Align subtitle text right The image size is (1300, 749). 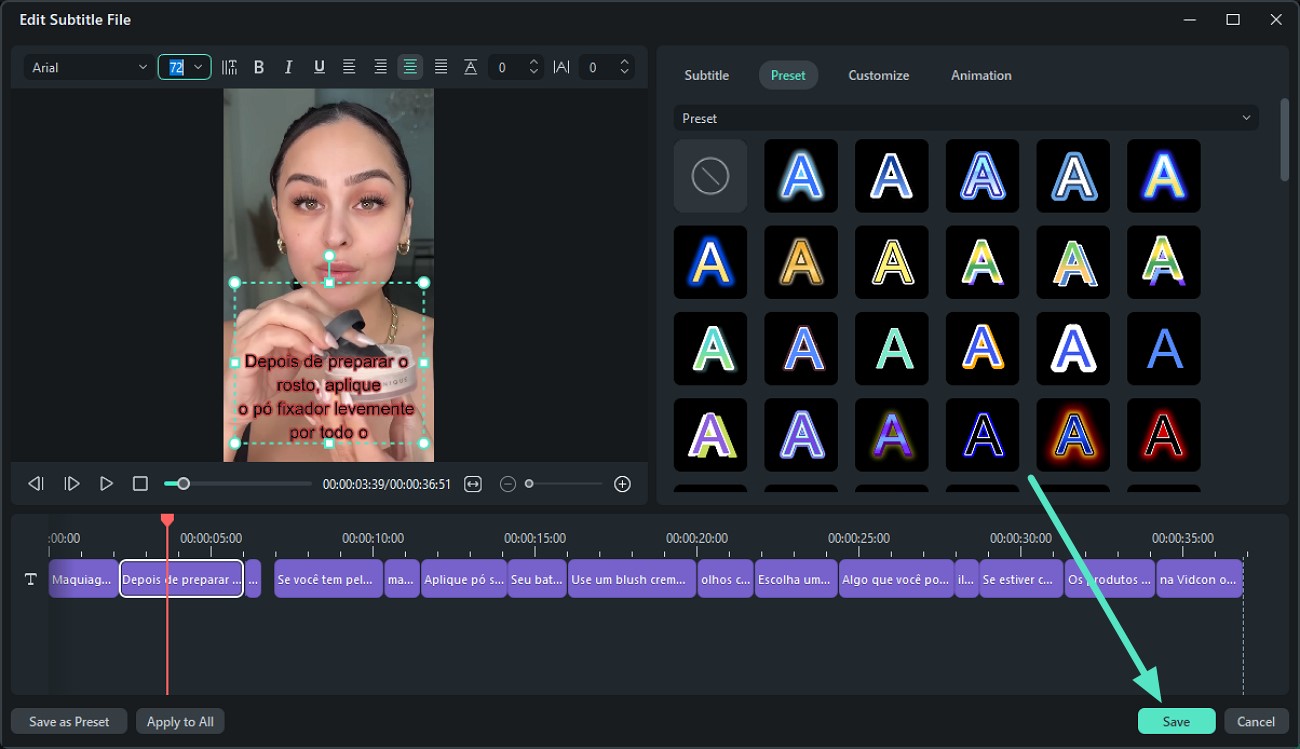(x=380, y=67)
